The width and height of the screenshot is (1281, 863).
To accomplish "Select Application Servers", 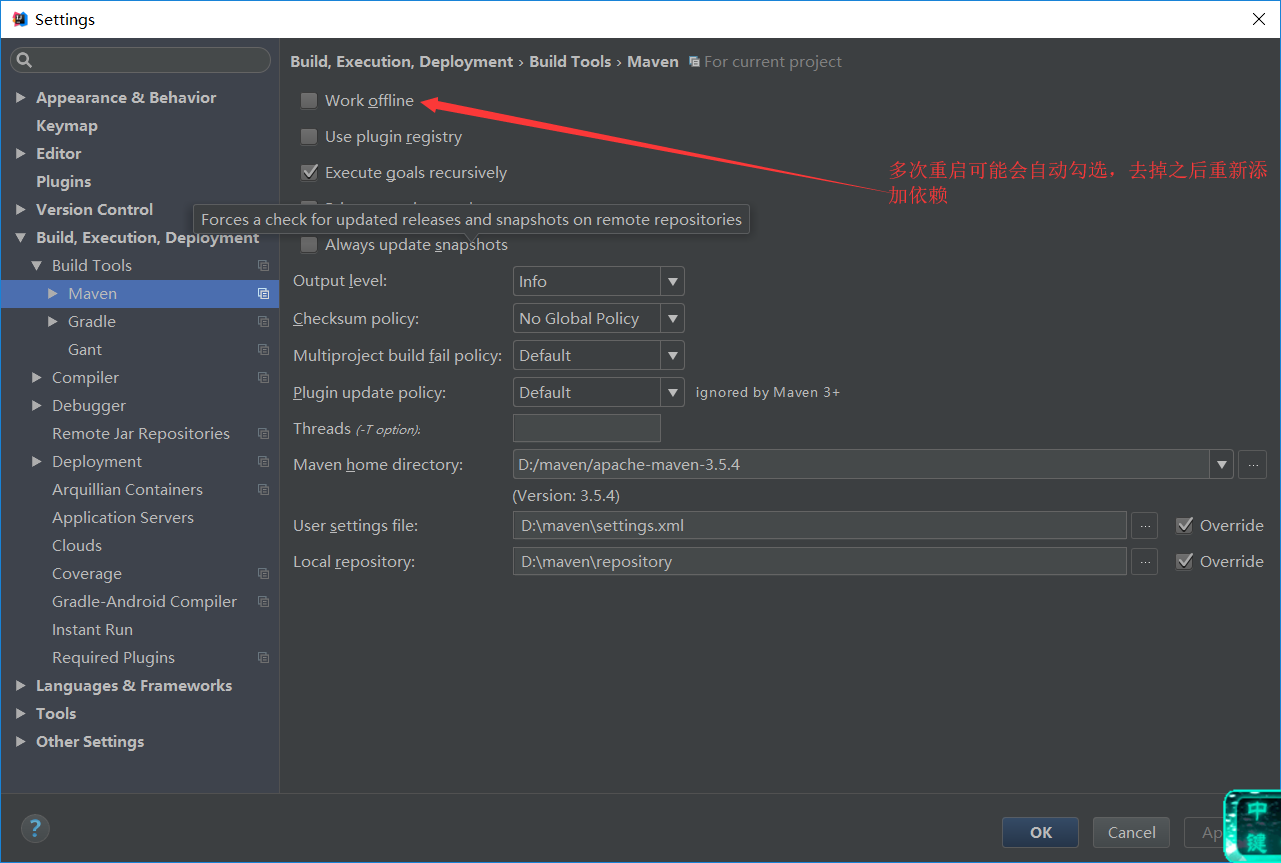I will 123,518.
